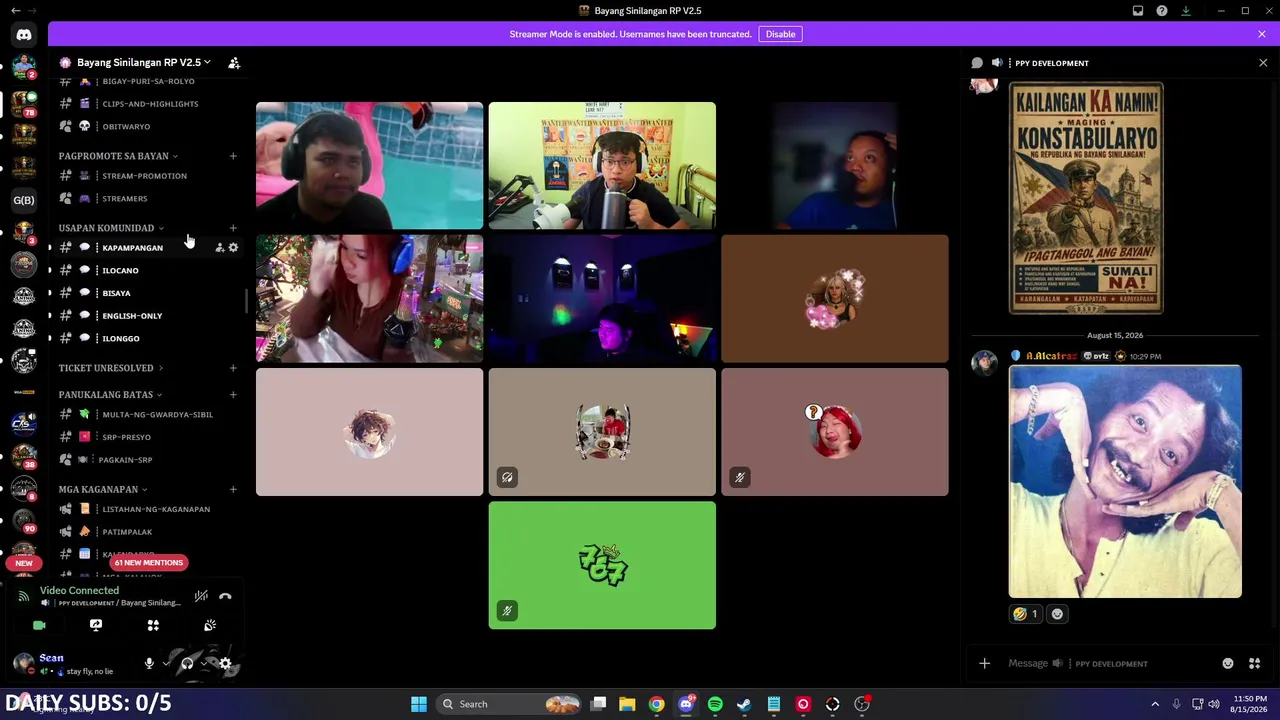The width and height of the screenshot is (1280, 720).
Task: Open Google Chrome from the taskbar
Action: click(x=656, y=704)
